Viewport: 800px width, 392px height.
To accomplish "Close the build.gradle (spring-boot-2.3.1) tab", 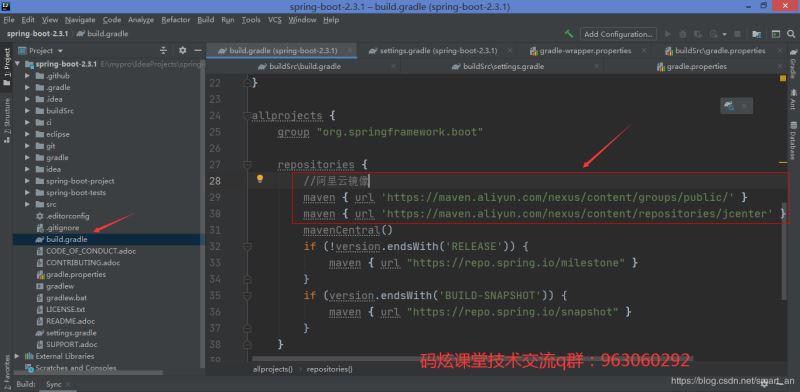I will point(350,51).
